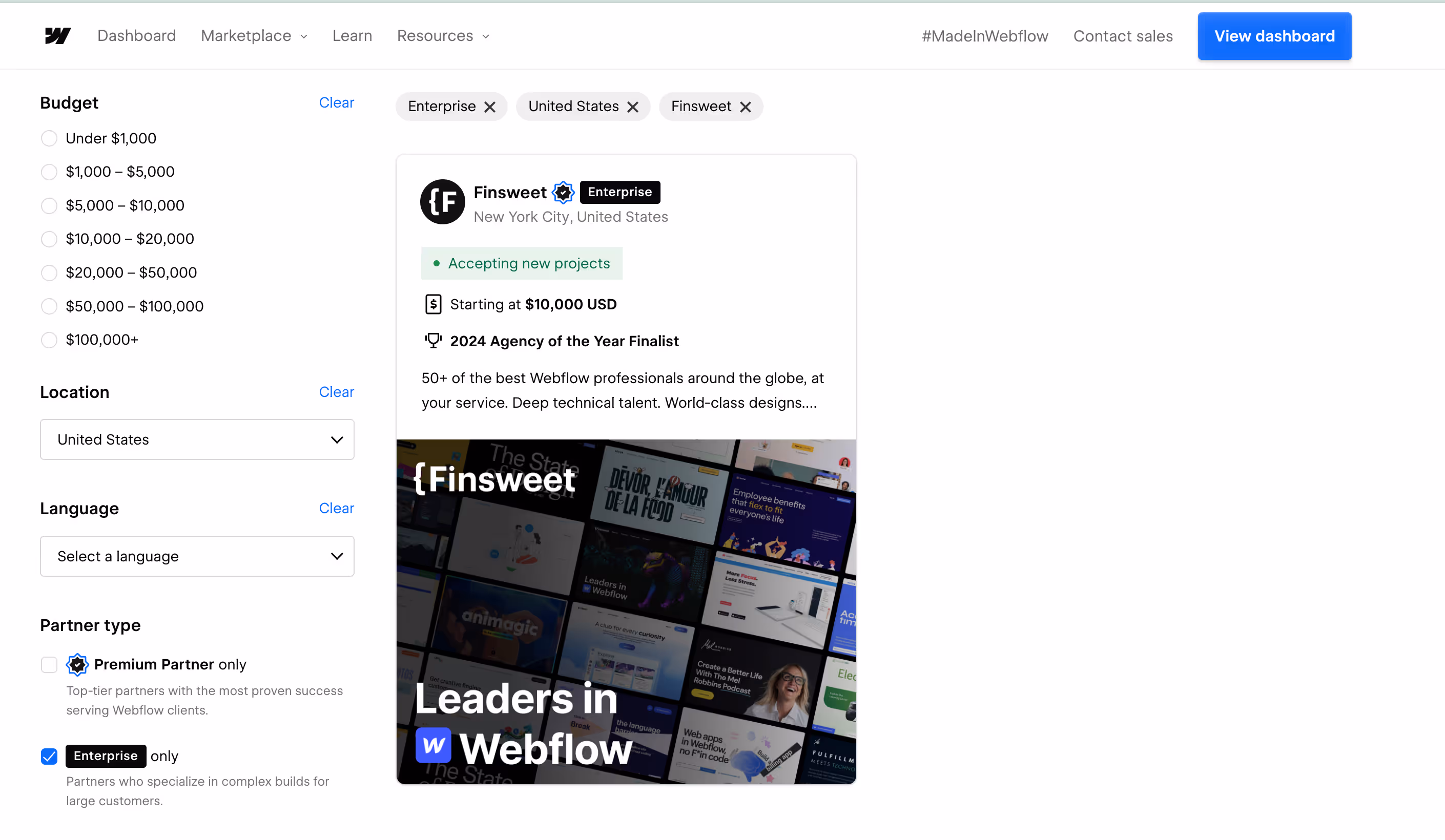The image size is (1445, 840).
Task: Open the Learn nav item
Action: tap(352, 35)
